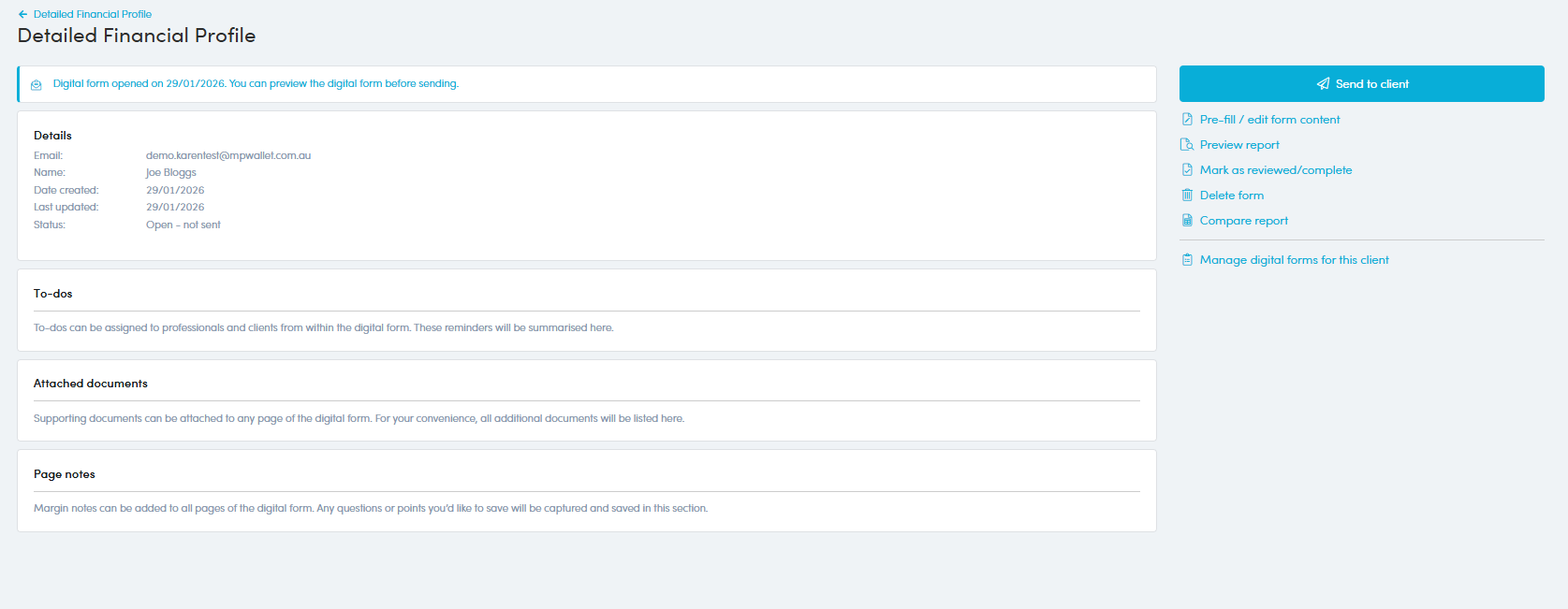
Task: Open the Preview report link
Action: 1239,145
